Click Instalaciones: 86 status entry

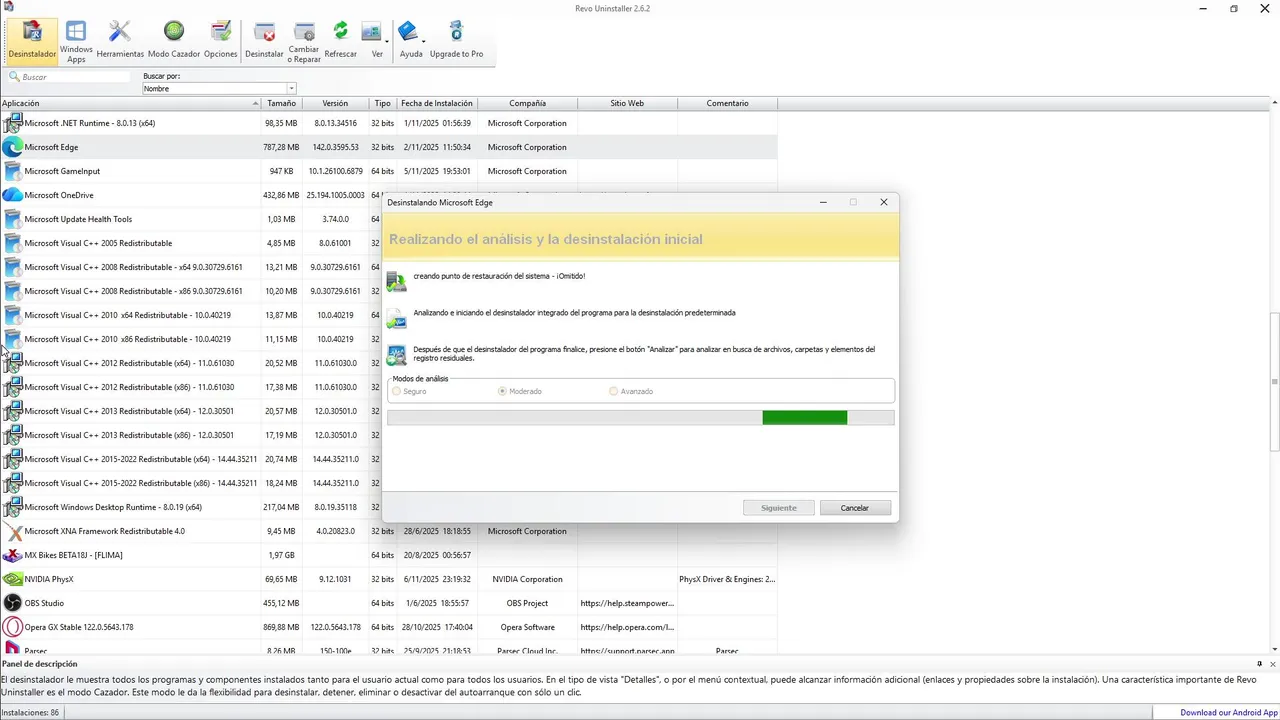[x=30, y=713]
